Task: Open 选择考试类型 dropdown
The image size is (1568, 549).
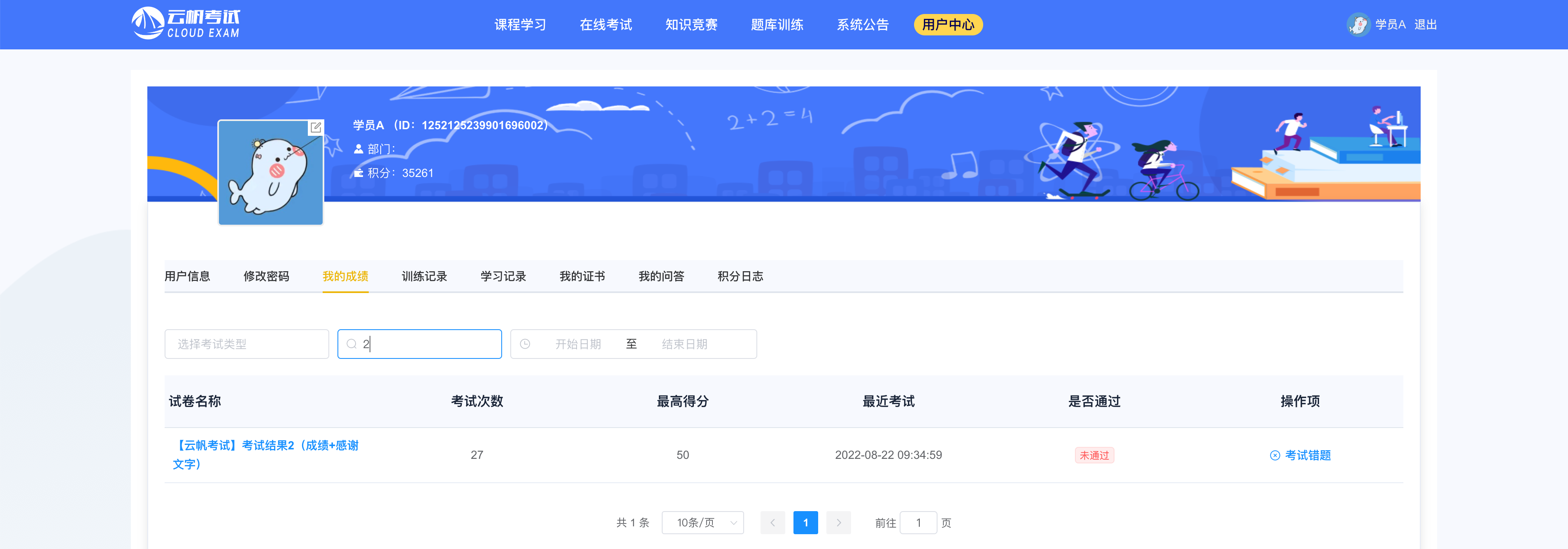Action: 247,344
